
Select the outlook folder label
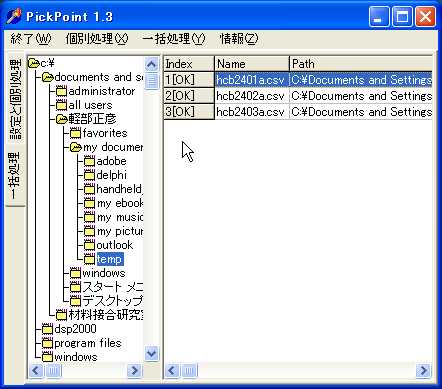click(114, 245)
